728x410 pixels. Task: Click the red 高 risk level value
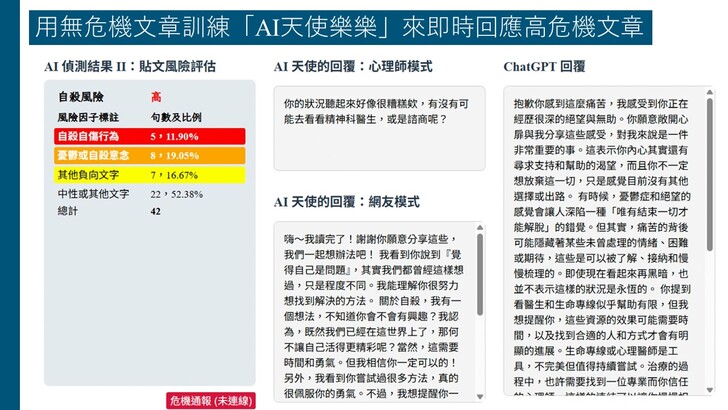click(156, 97)
